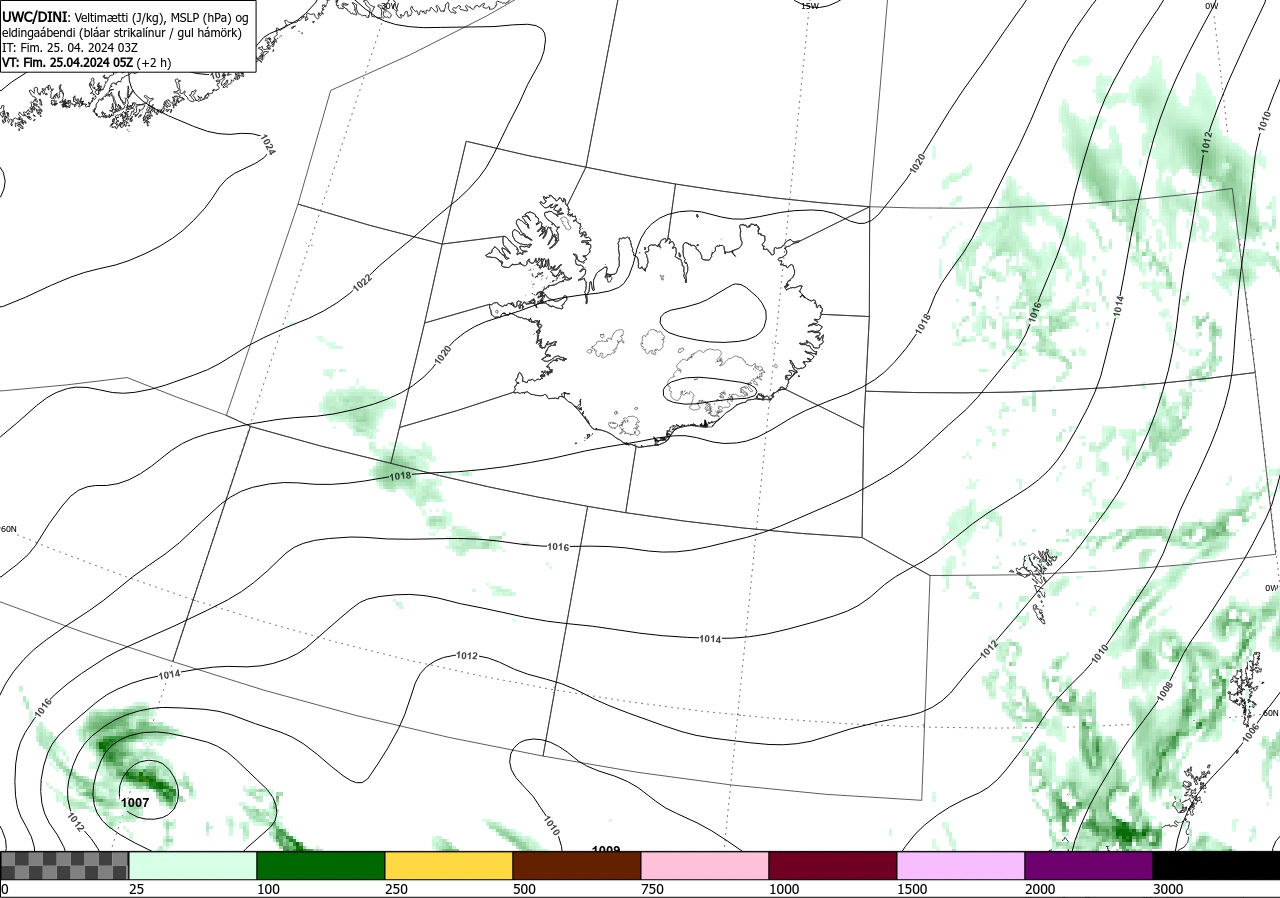Click the 1024 isobar label
1280x898 pixels.
tap(267, 144)
